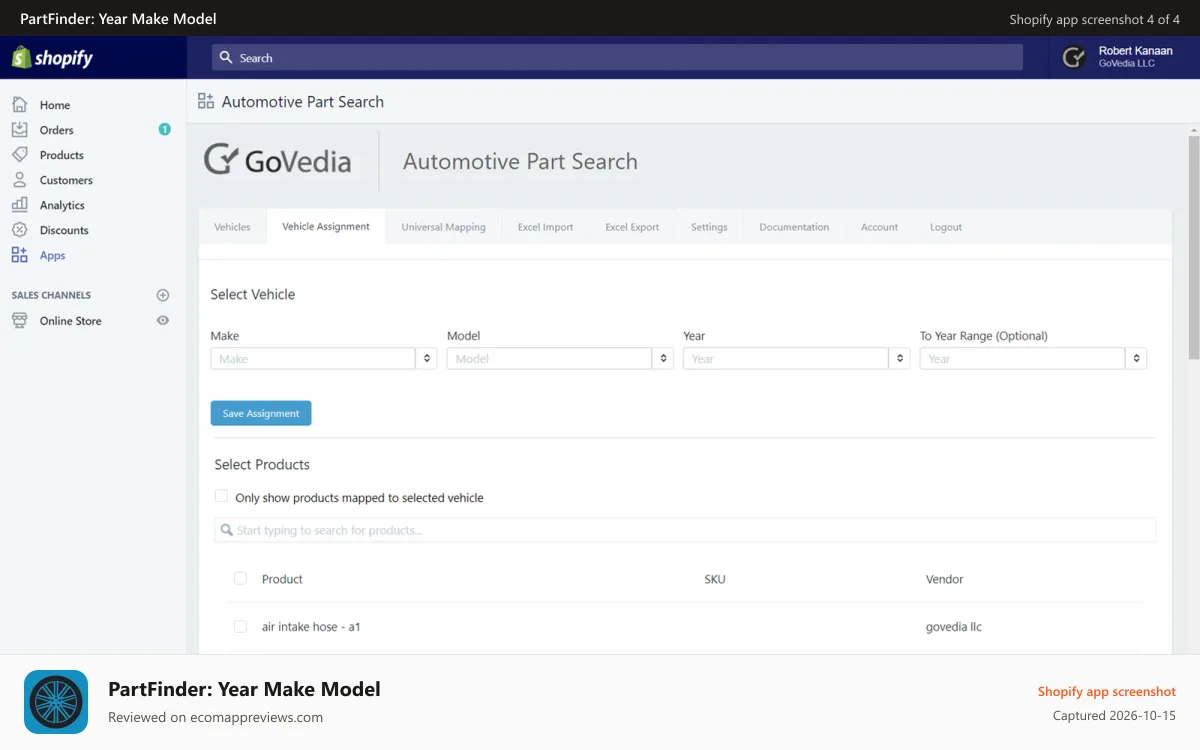Click the magnifier icon in top search bar
The height and width of the screenshot is (750, 1200).
coord(226,58)
